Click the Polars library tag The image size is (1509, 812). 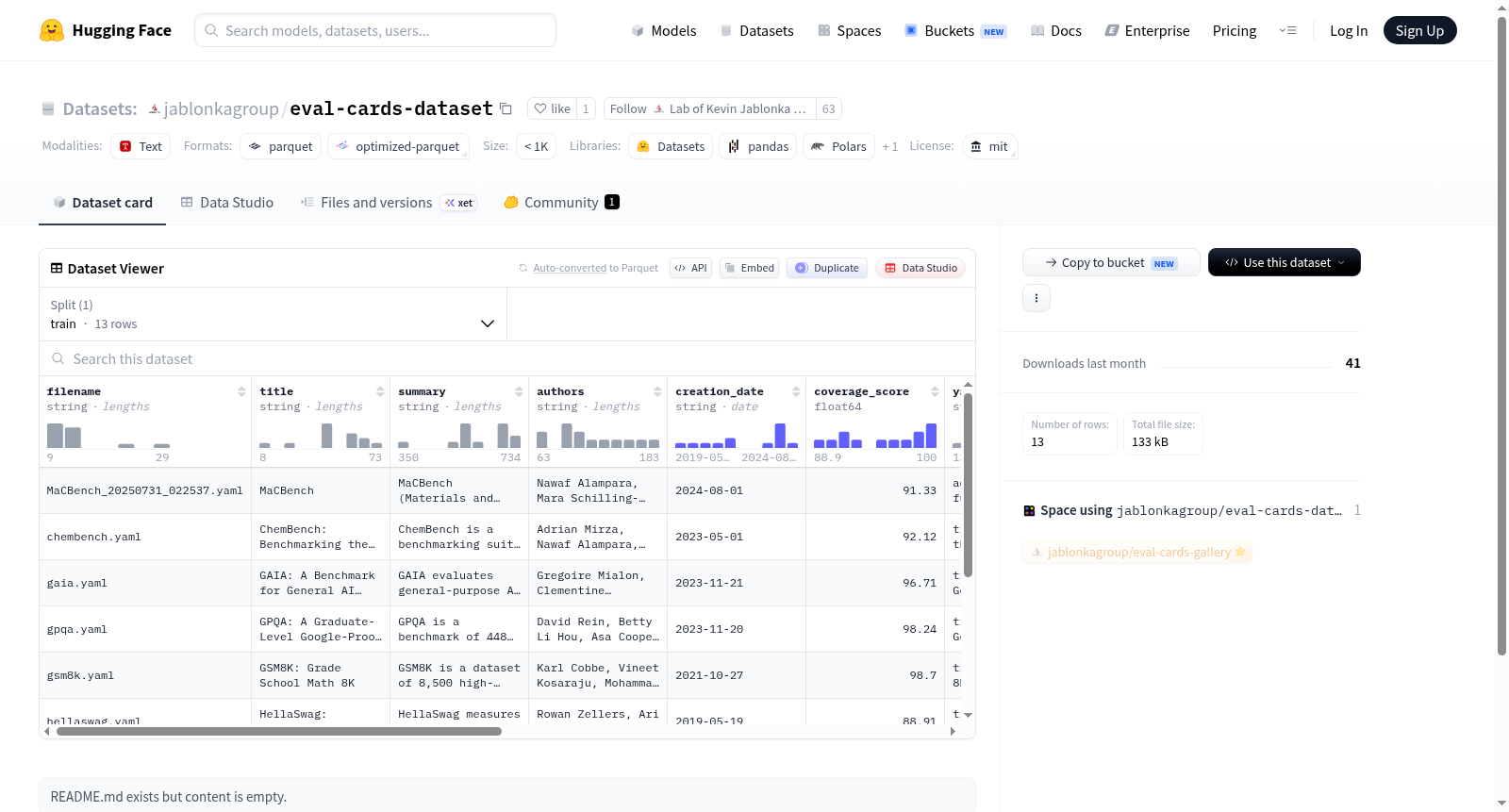tap(838, 146)
